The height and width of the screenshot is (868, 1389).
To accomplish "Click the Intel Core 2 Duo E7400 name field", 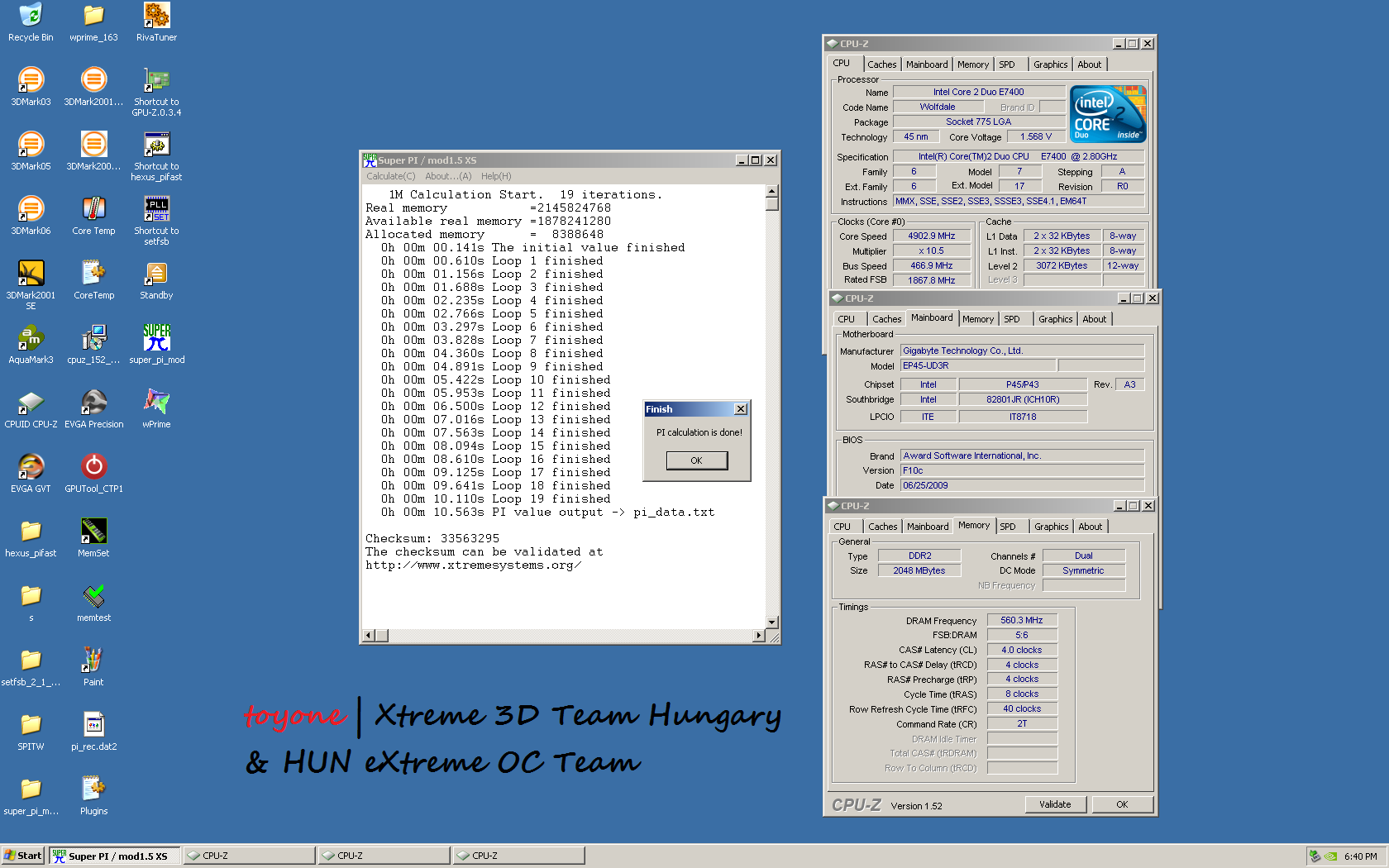I will click(x=979, y=92).
